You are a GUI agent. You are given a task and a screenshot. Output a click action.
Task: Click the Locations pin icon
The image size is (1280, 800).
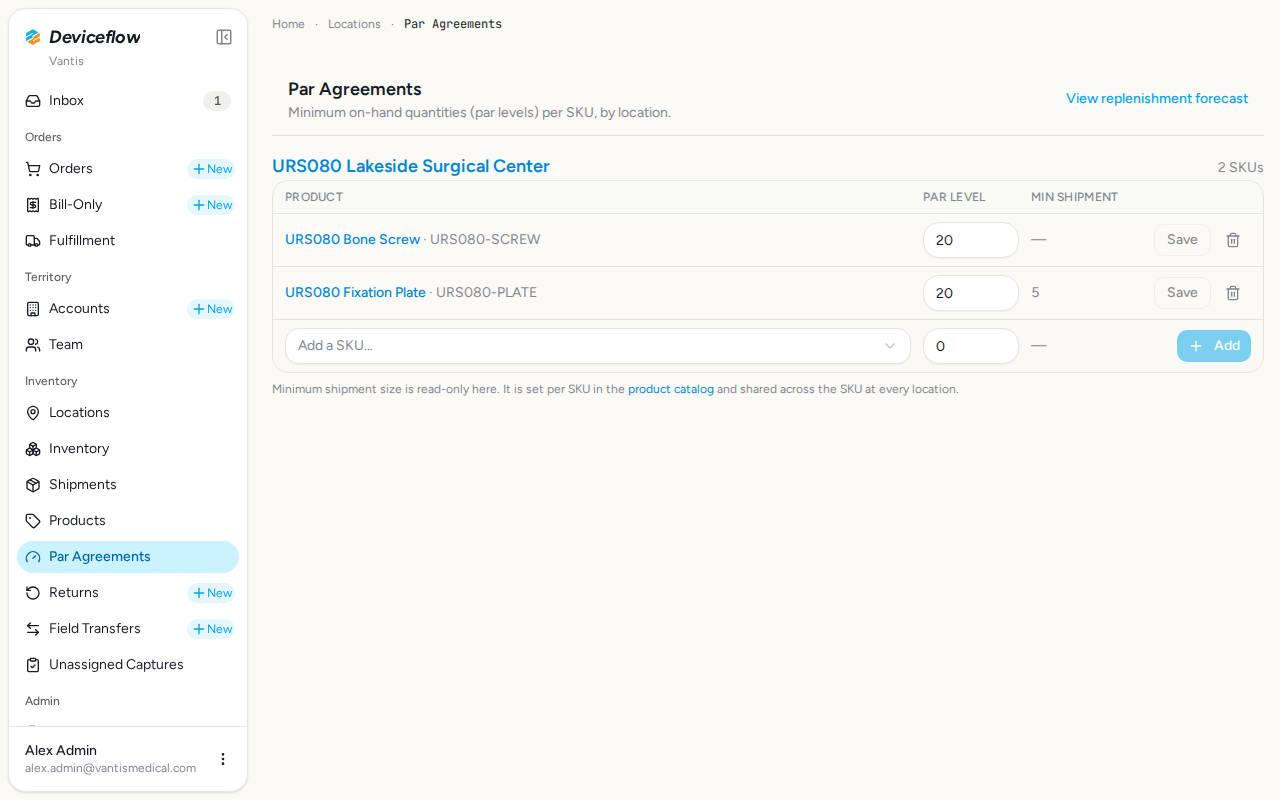click(x=33, y=413)
